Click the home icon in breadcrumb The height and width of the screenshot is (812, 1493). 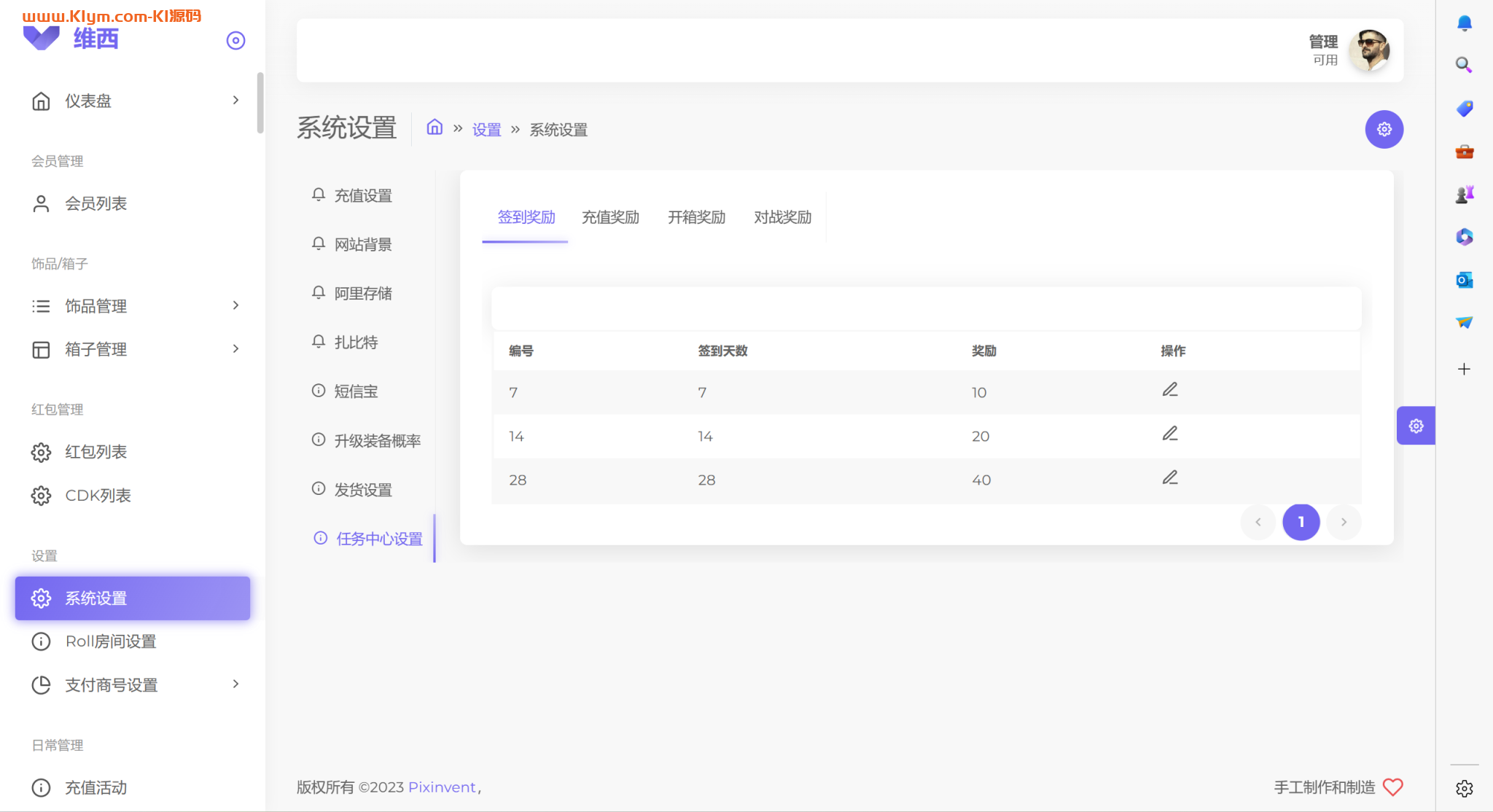click(x=434, y=128)
